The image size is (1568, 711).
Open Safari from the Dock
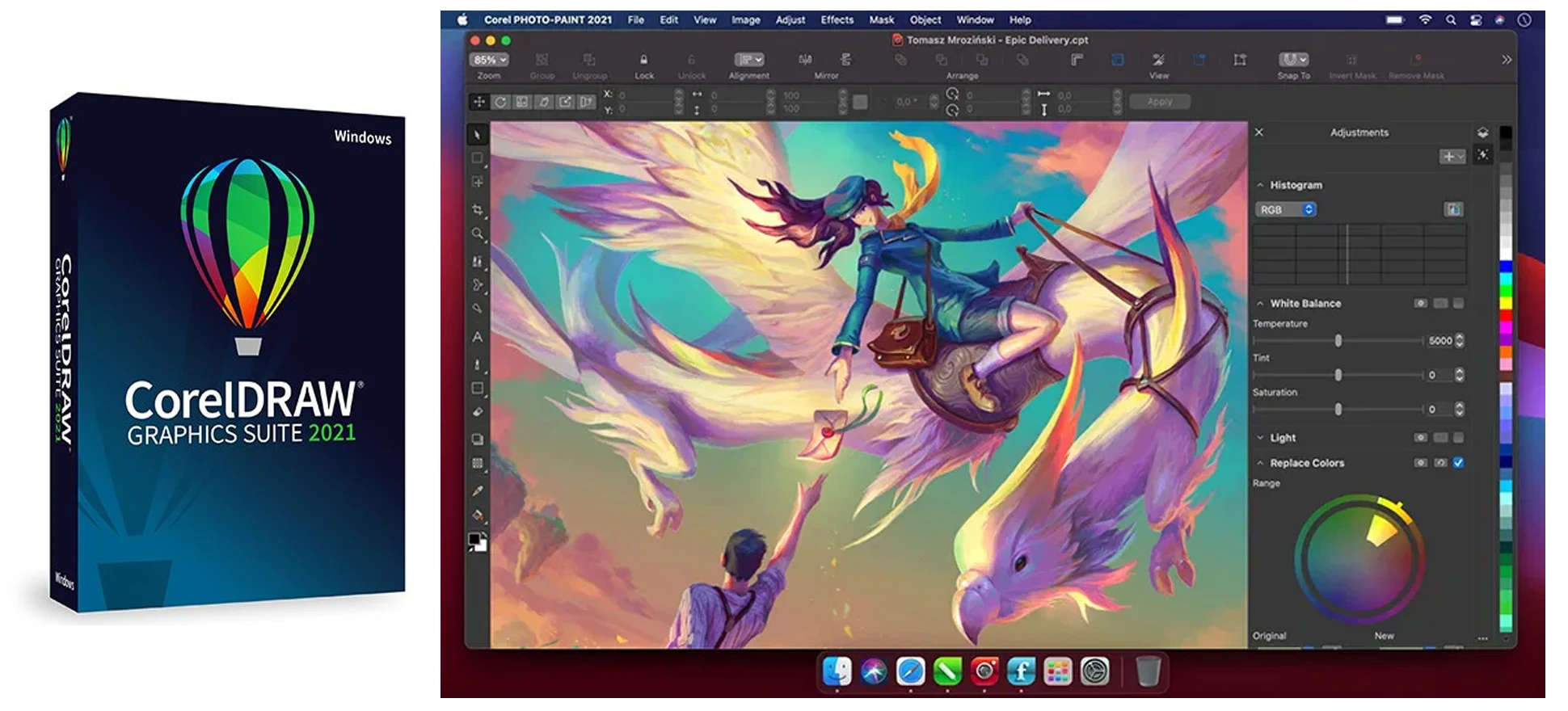[910, 671]
